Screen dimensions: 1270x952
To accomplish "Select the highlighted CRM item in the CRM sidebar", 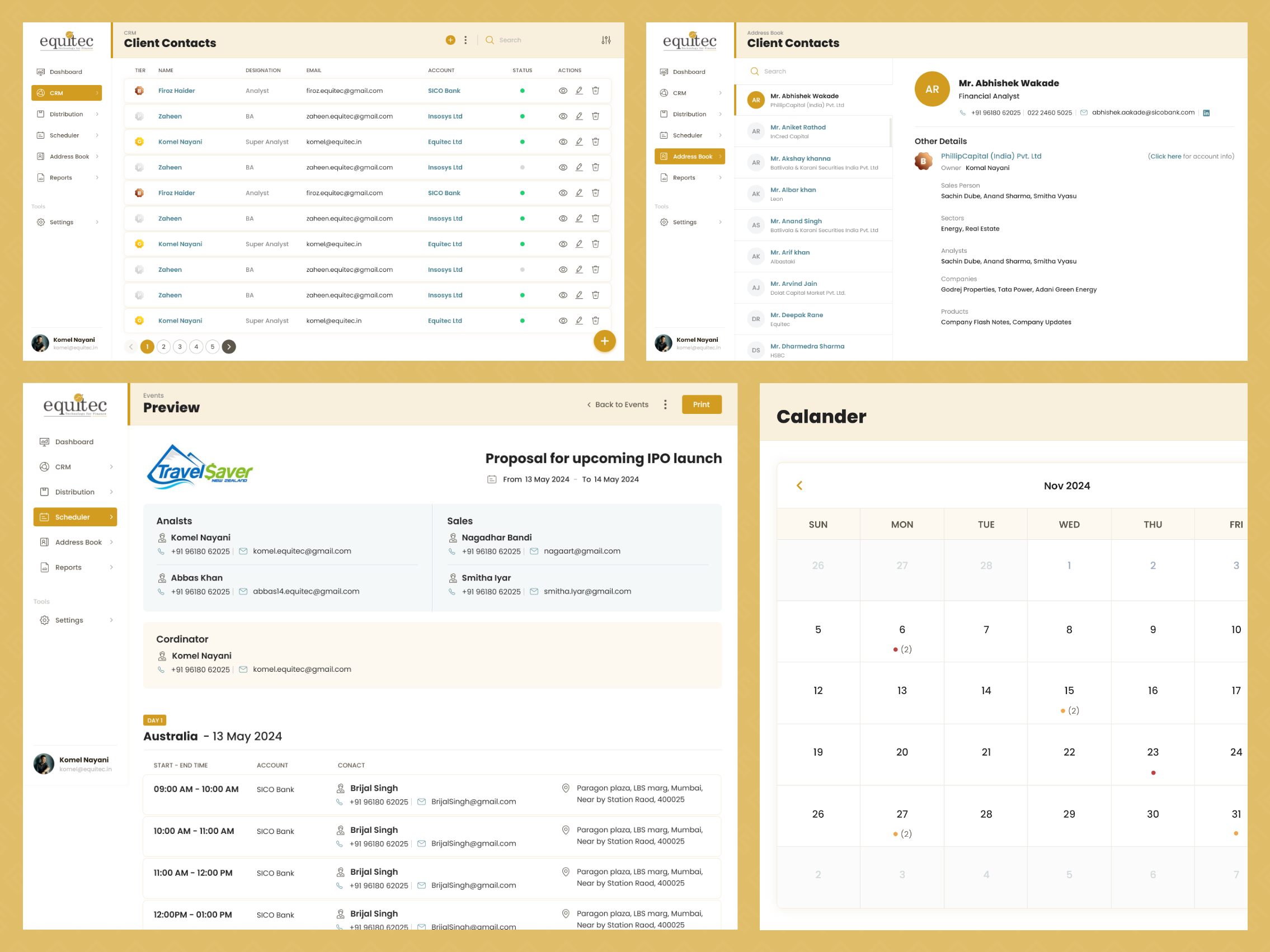I will [x=67, y=93].
